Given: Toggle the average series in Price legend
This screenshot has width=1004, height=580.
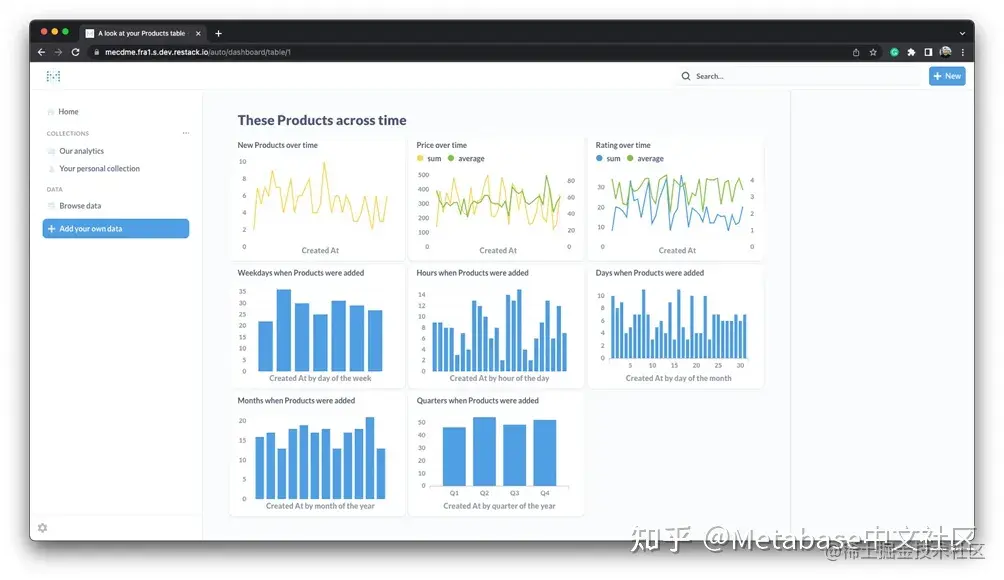Looking at the screenshot, I should [x=466, y=159].
